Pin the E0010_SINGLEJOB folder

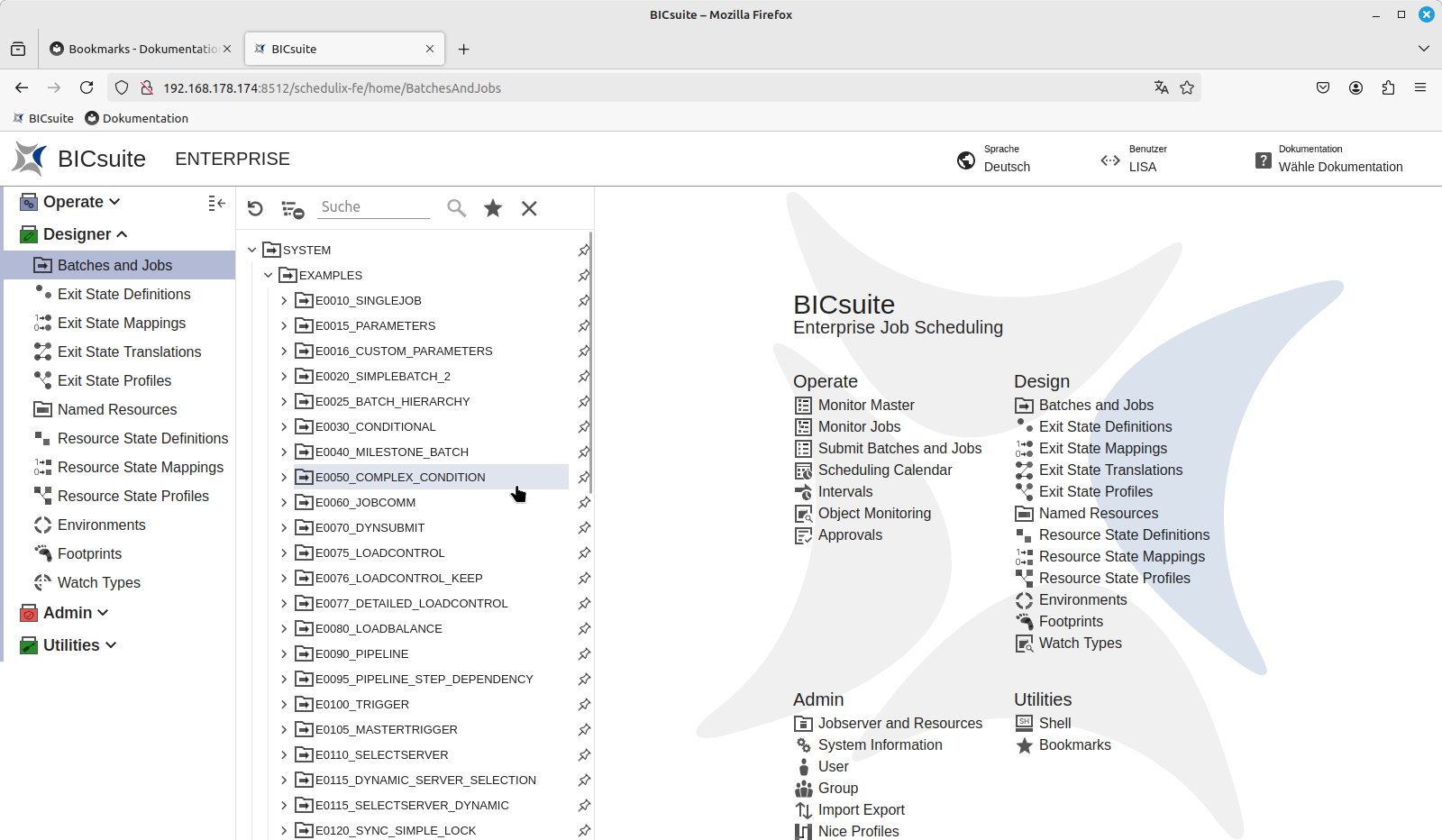tap(584, 301)
